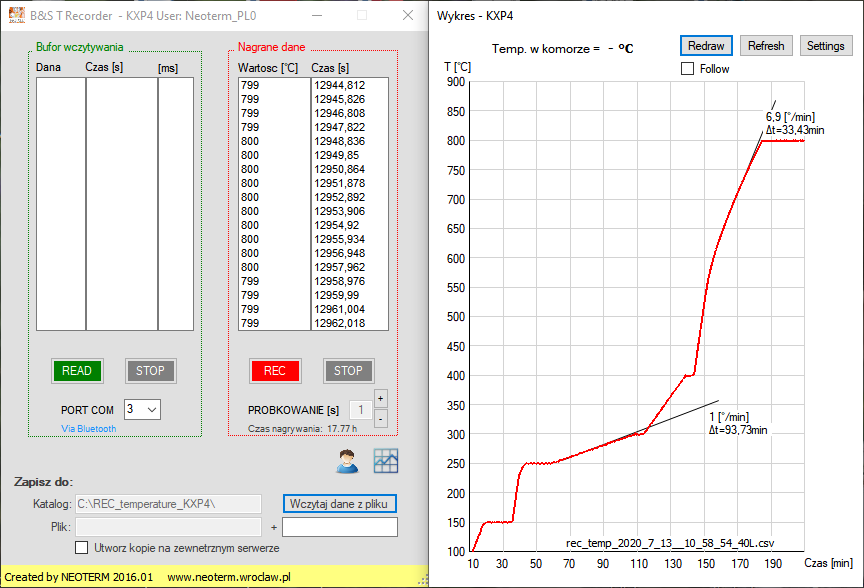Click the [ms] column list
The width and height of the screenshot is (864, 588).
coord(176,204)
